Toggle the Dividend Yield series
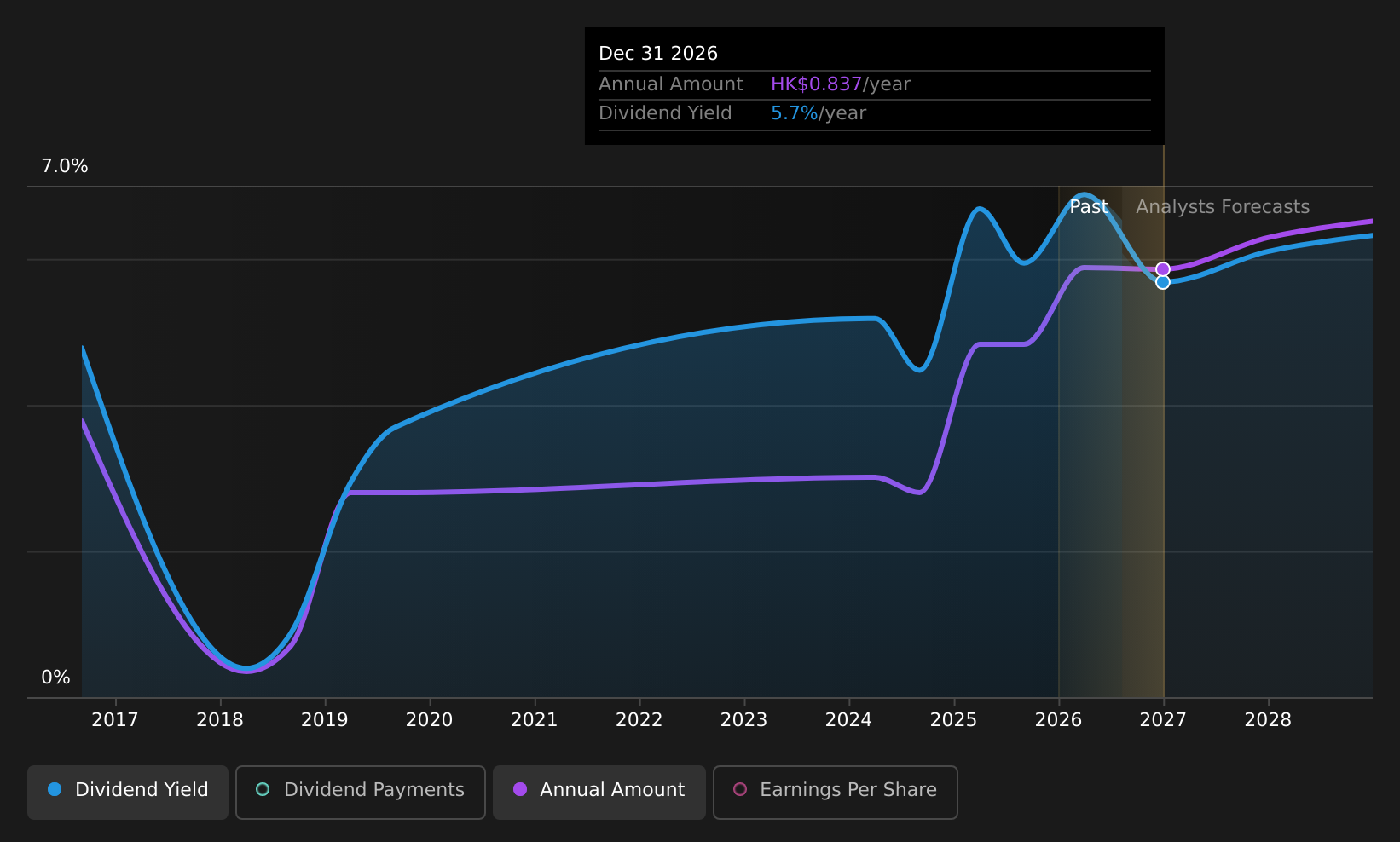This screenshot has width=1400, height=842. click(128, 792)
